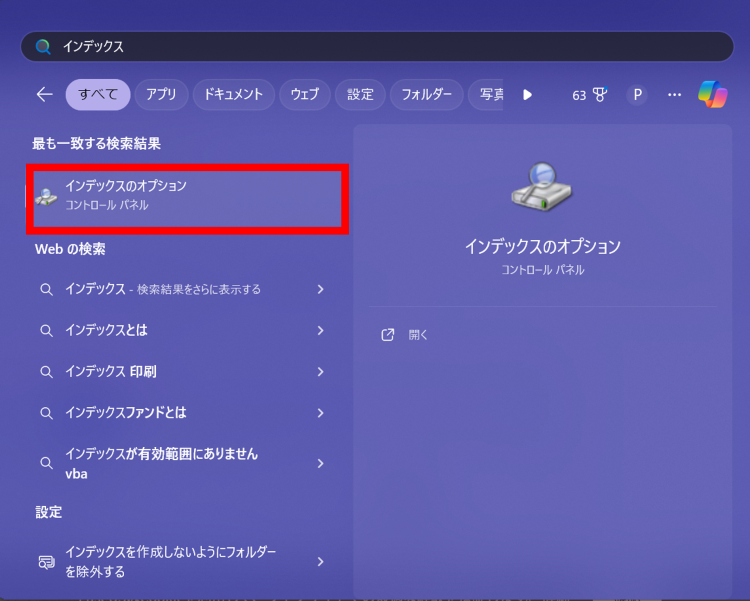
Task: Expand chevron for インデックスファンドとは row
Action: point(320,412)
